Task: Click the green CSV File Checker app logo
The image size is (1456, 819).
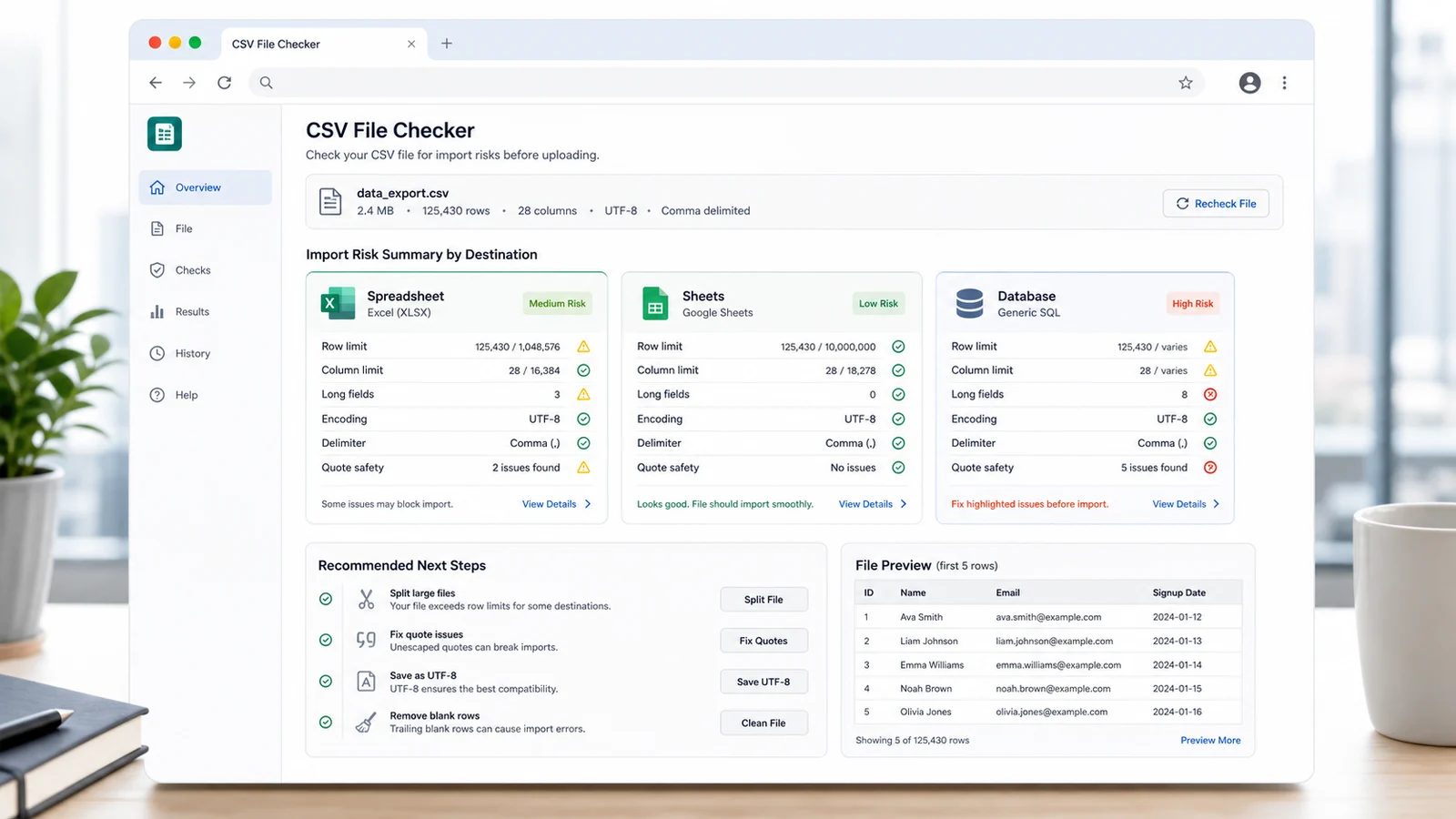Action: pyautogui.click(x=165, y=134)
